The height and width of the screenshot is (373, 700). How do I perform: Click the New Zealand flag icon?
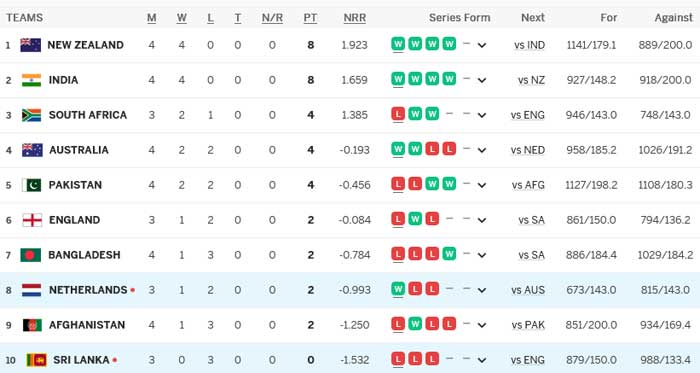click(31, 45)
